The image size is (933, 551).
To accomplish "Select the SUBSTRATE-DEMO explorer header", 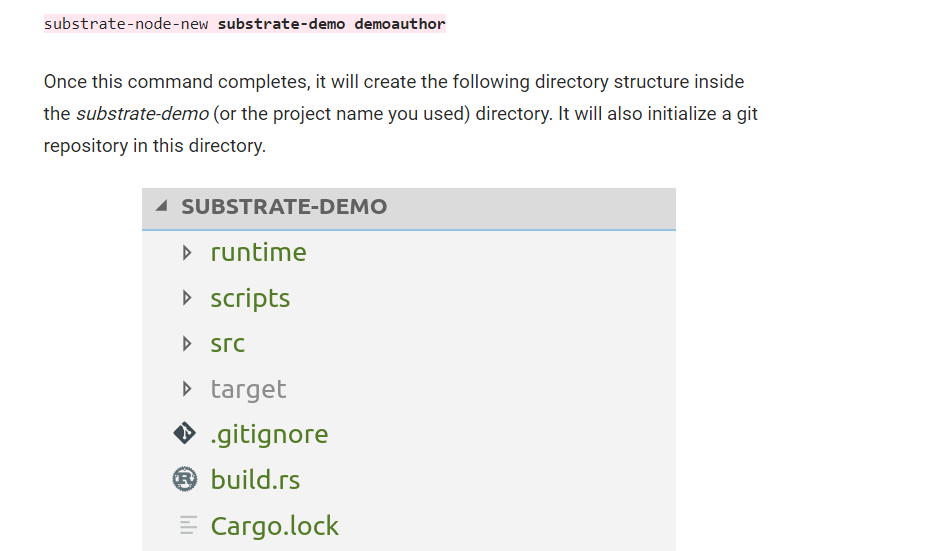I will coord(284,208).
